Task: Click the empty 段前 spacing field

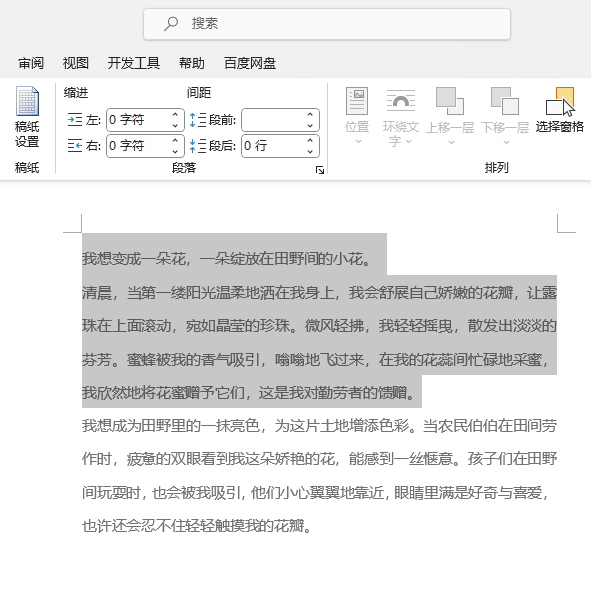Action: [x=280, y=120]
